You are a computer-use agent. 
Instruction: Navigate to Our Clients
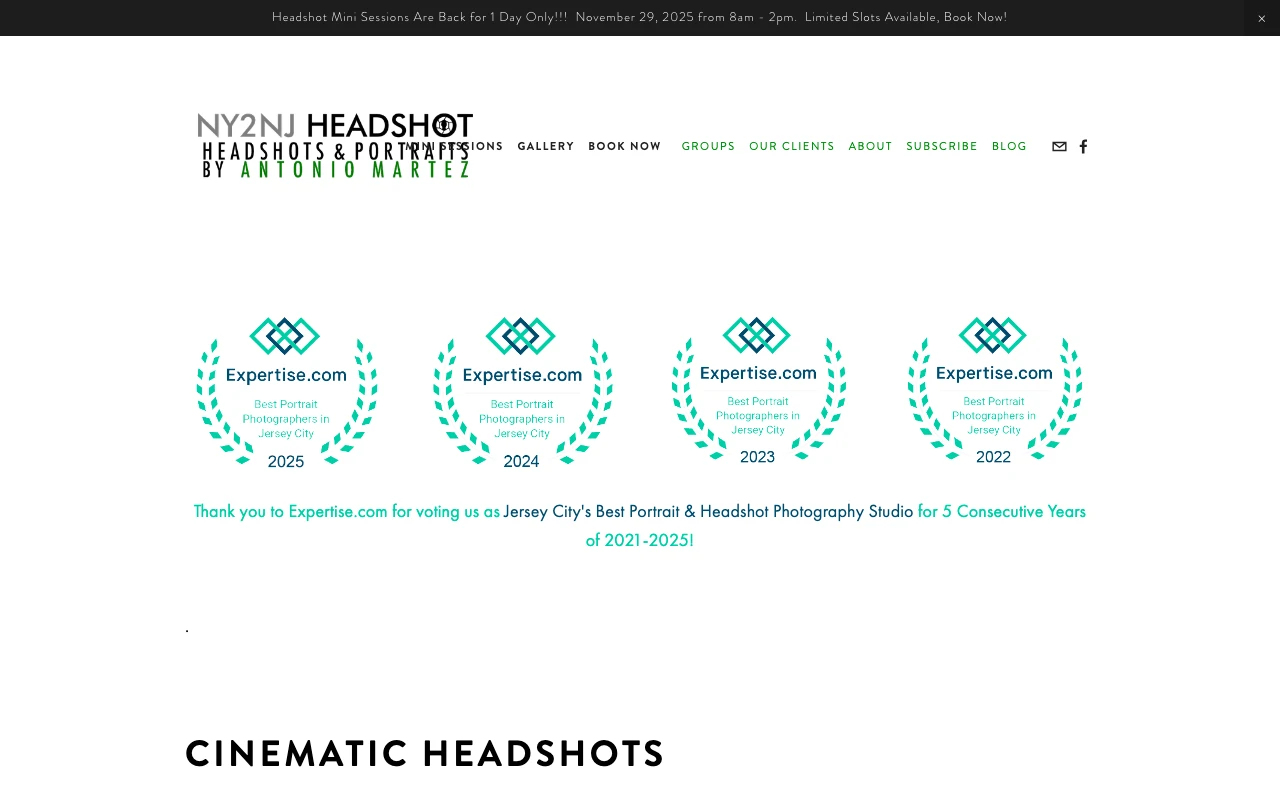point(791,147)
